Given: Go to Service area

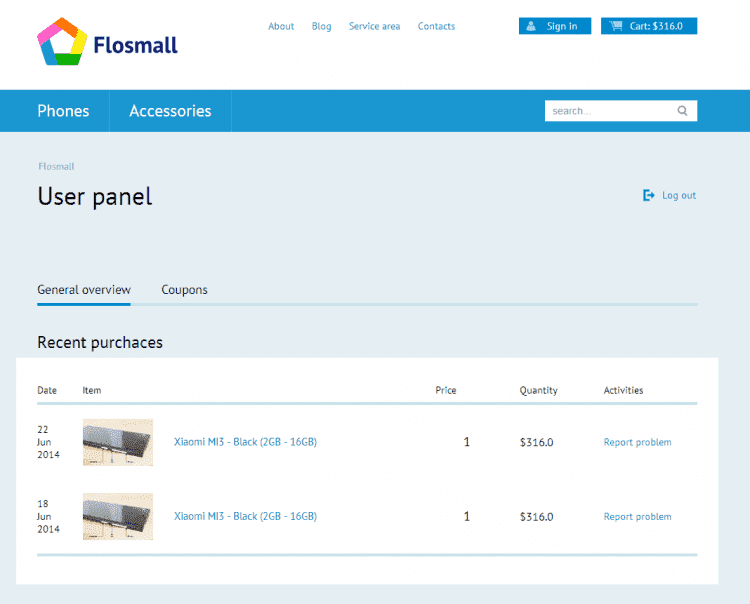Looking at the screenshot, I should (x=375, y=26).
